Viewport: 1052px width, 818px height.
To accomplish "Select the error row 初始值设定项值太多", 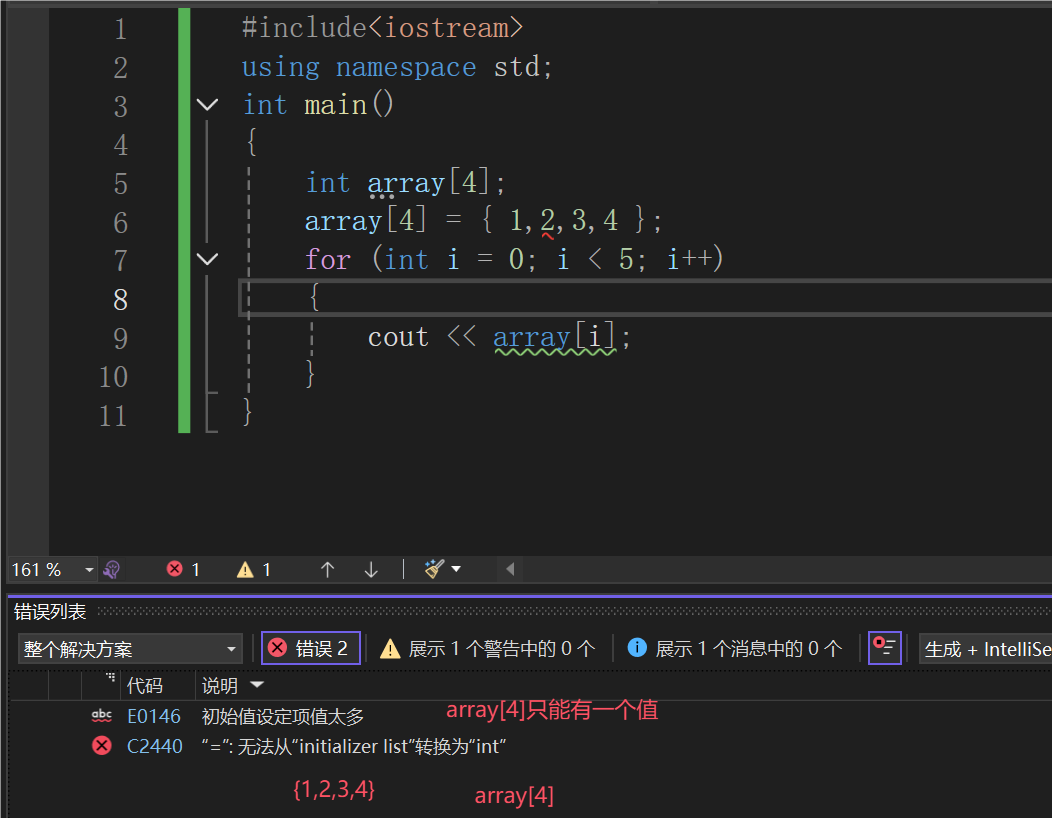I will [x=282, y=717].
